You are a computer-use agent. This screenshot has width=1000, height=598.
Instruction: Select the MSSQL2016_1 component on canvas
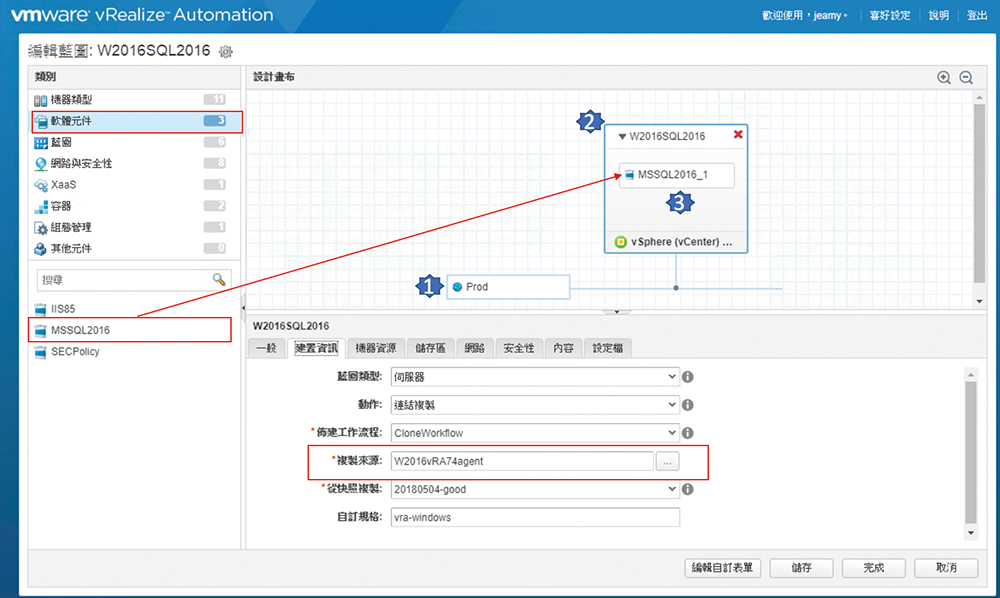click(676, 175)
